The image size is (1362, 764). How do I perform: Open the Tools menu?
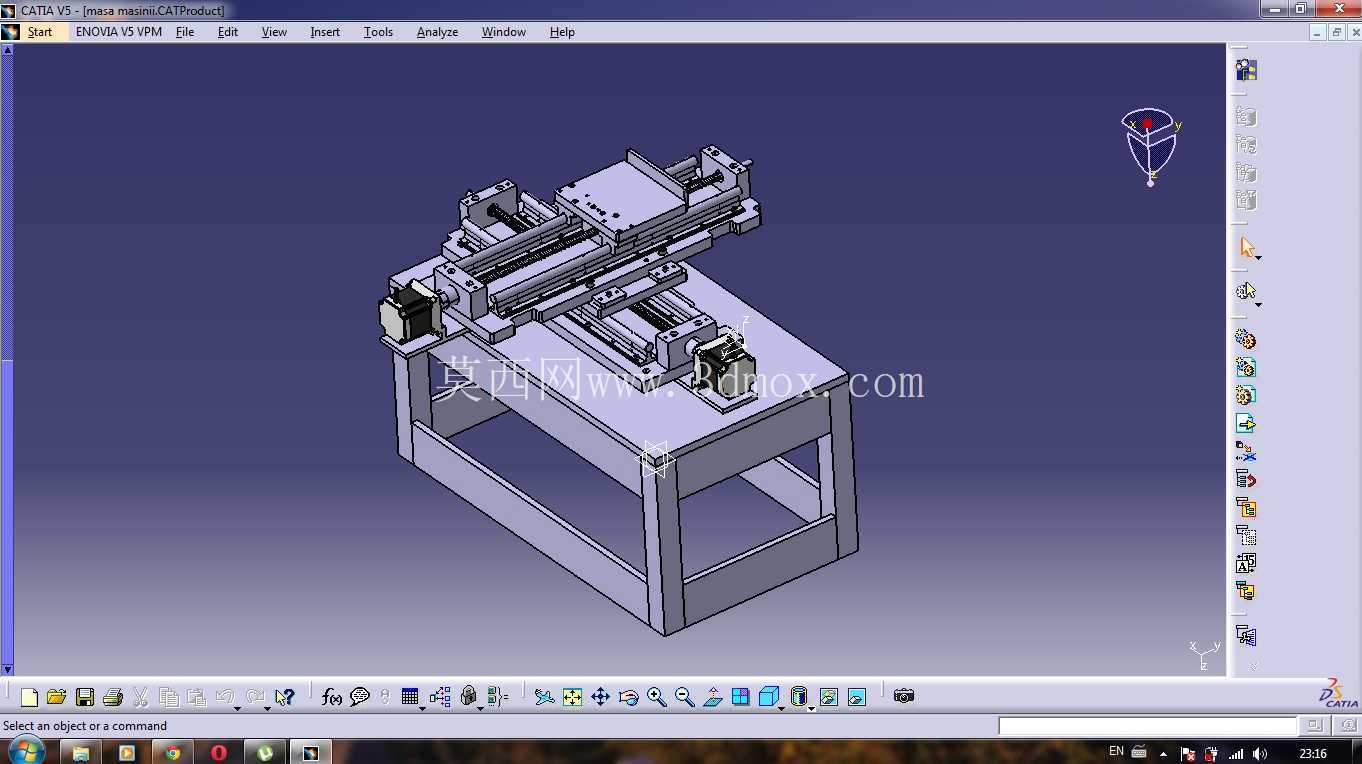378,32
